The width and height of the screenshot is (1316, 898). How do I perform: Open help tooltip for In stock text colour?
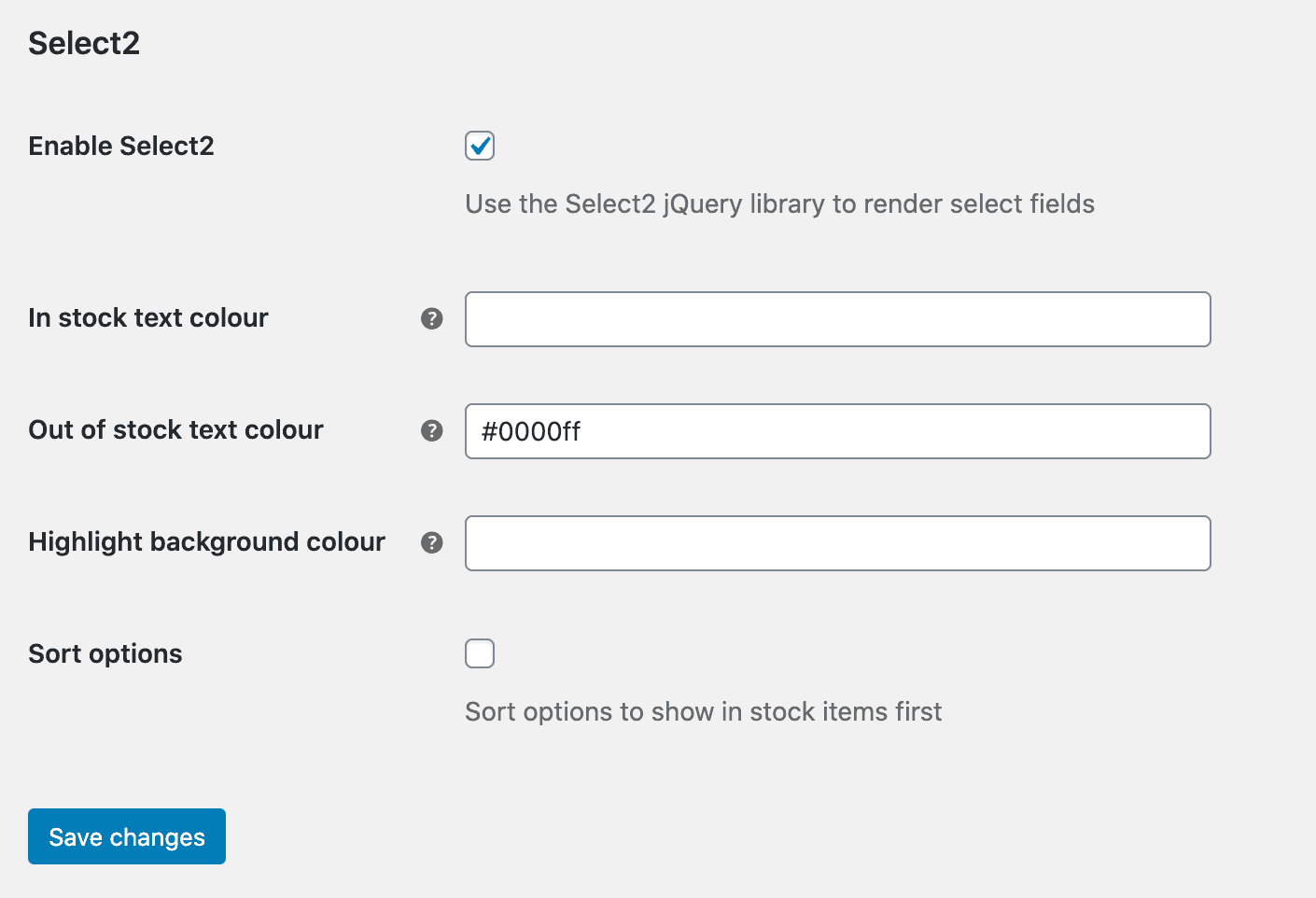tap(431, 318)
